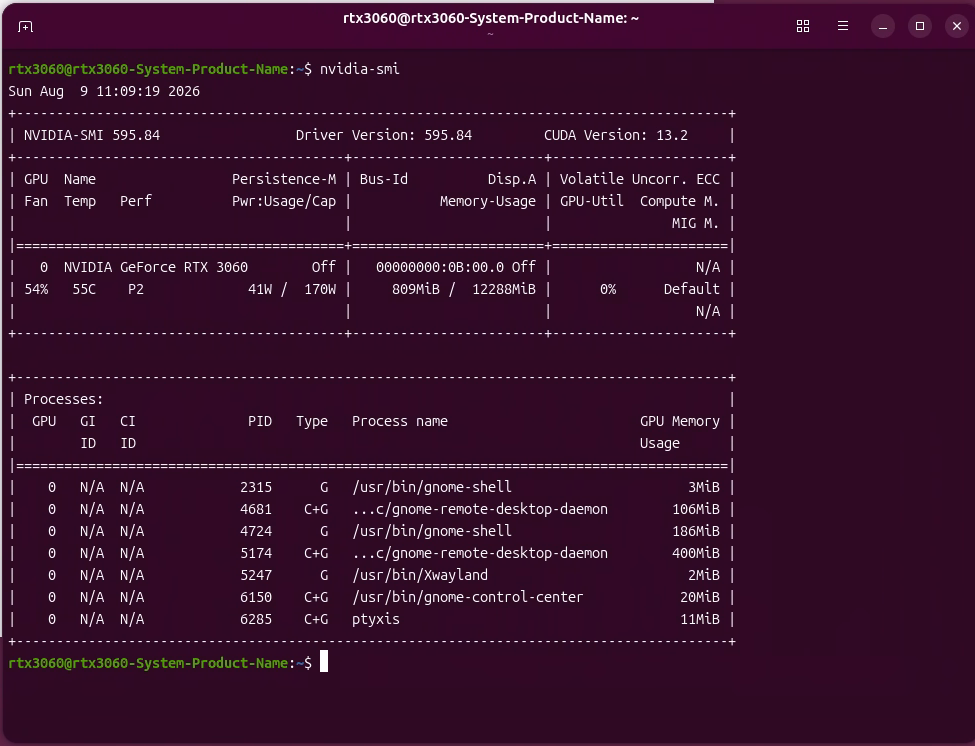
Task: Click the 400MiB memory value
Action: point(695,553)
